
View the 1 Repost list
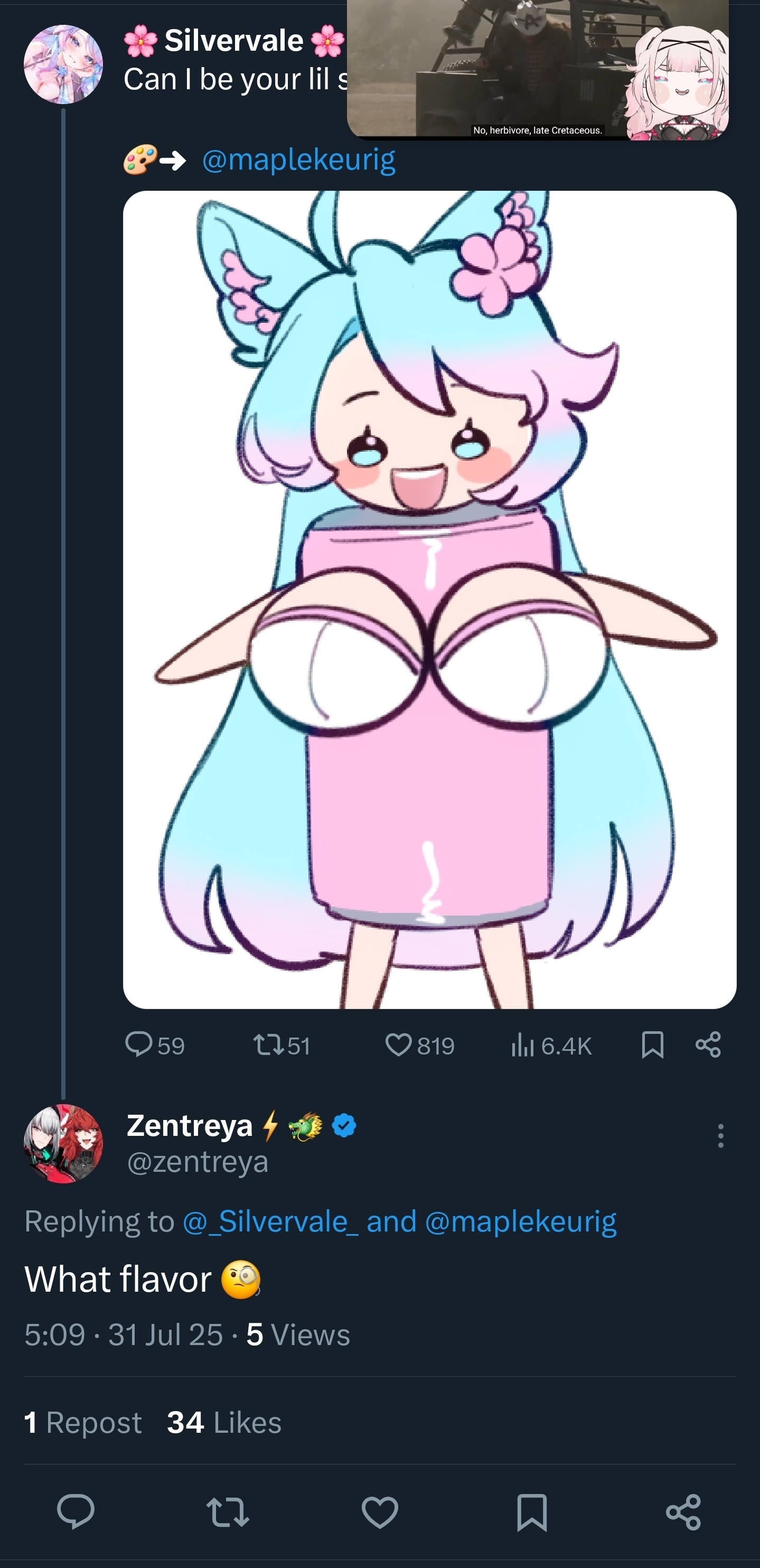(x=83, y=1423)
